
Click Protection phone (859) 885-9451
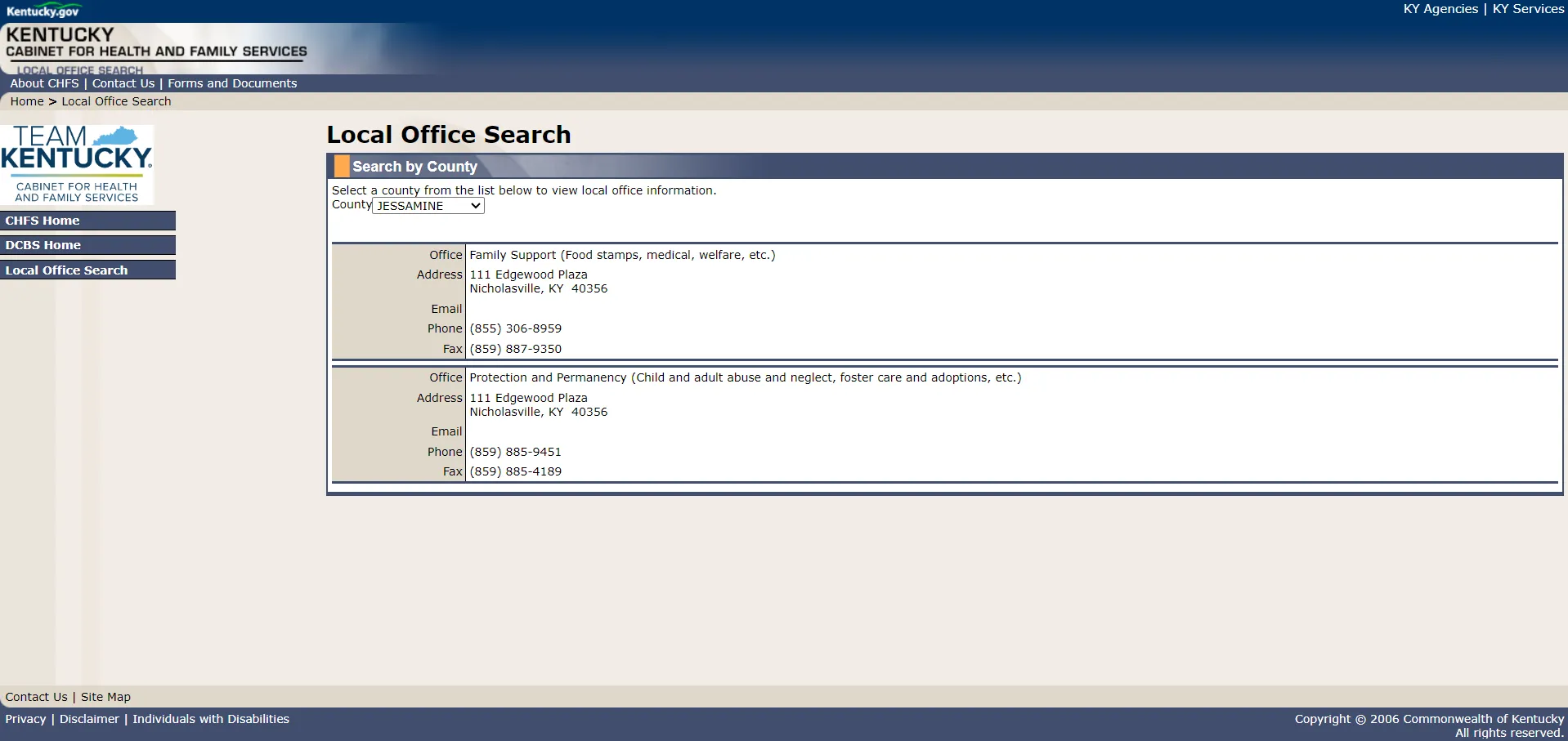pyautogui.click(x=515, y=452)
